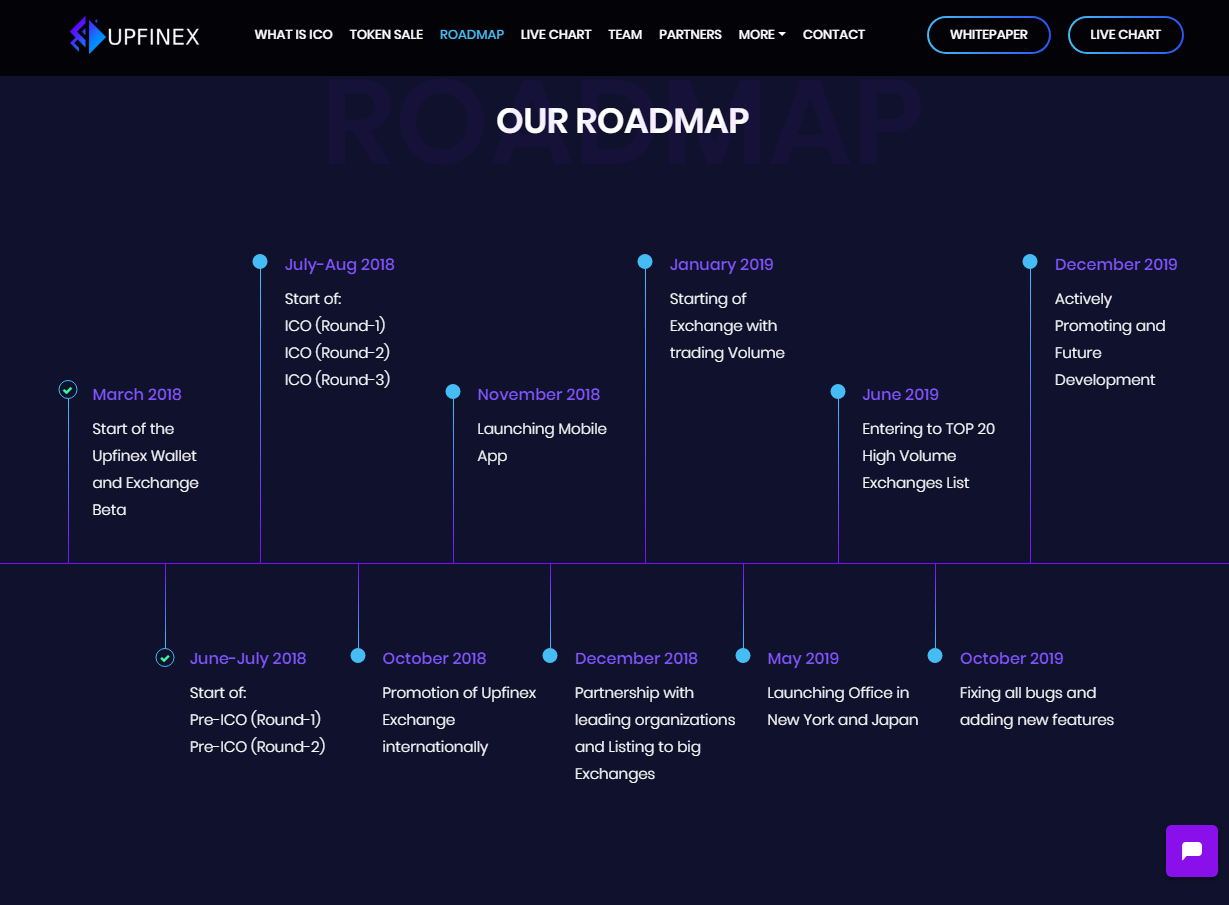
Task: Select the May 2019 timeline dot
Action: 743,655
